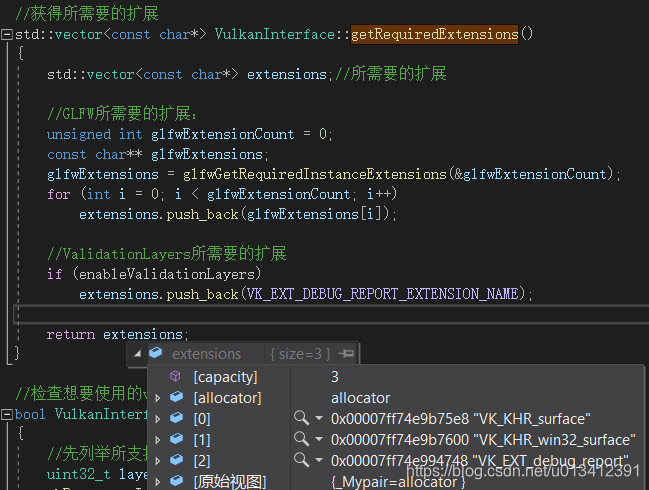Click the //检查想要使用的 comment
649x490 pixels.
pyautogui.click(x=81, y=393)
